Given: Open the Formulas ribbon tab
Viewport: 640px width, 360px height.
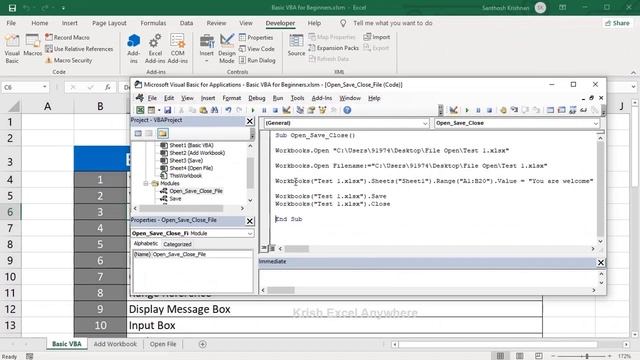Looking at the screenshot, I should pos(153,23).
